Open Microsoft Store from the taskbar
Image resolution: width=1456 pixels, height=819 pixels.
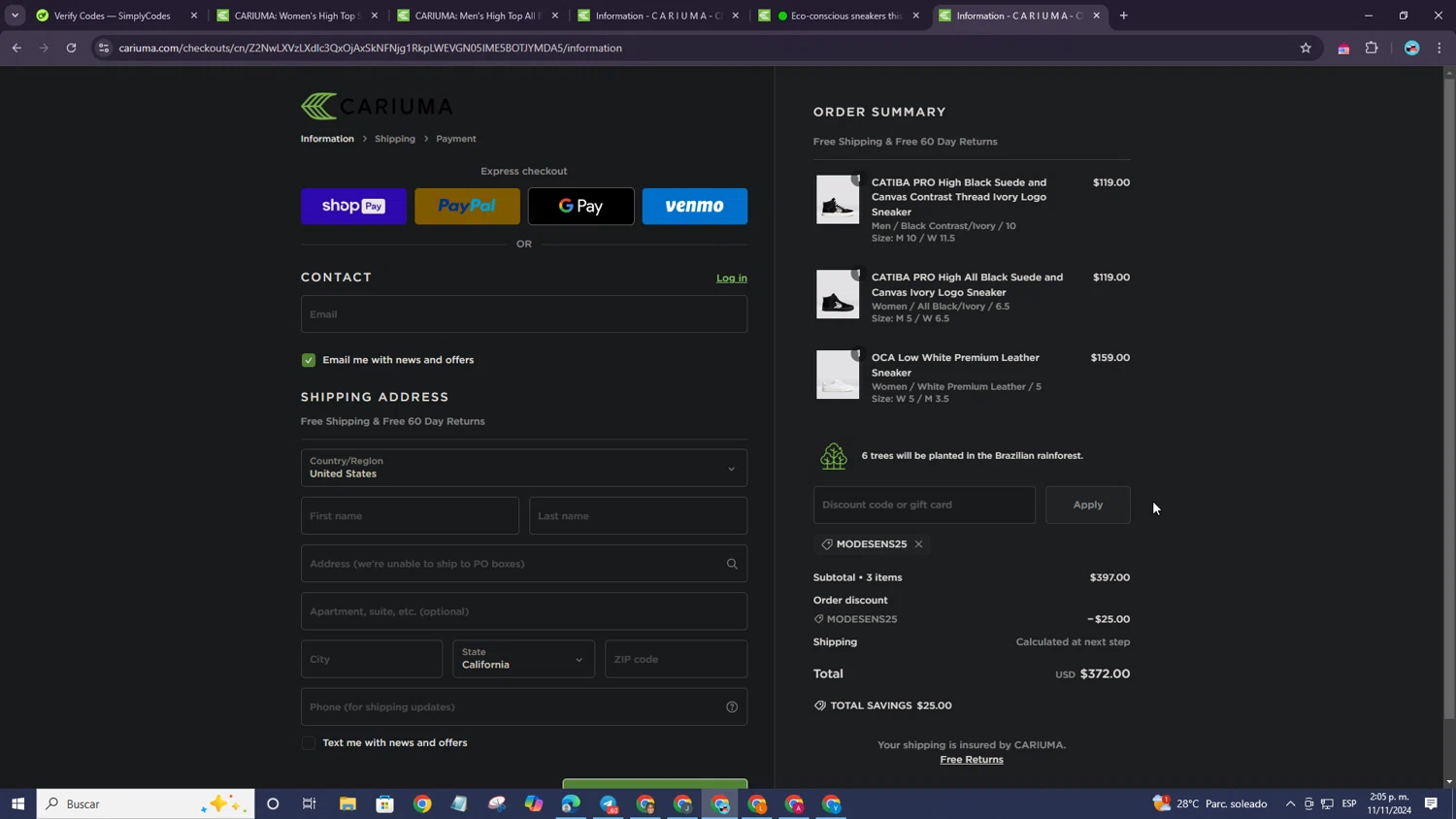(x=385, y=803)
